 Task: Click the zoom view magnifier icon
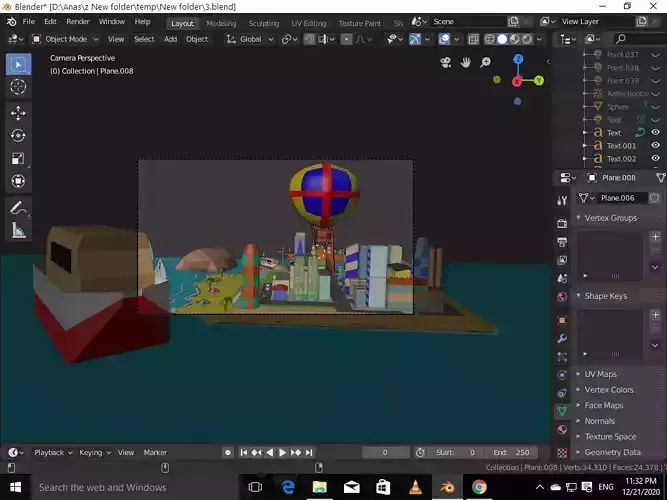click(x=485, y=63)
